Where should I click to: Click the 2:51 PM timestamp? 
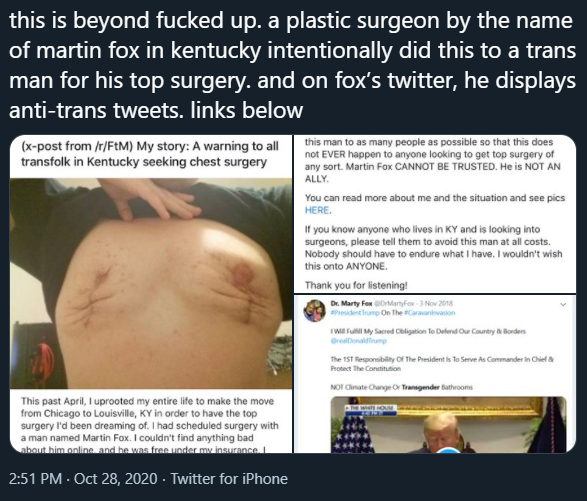(x=35, y=479)
